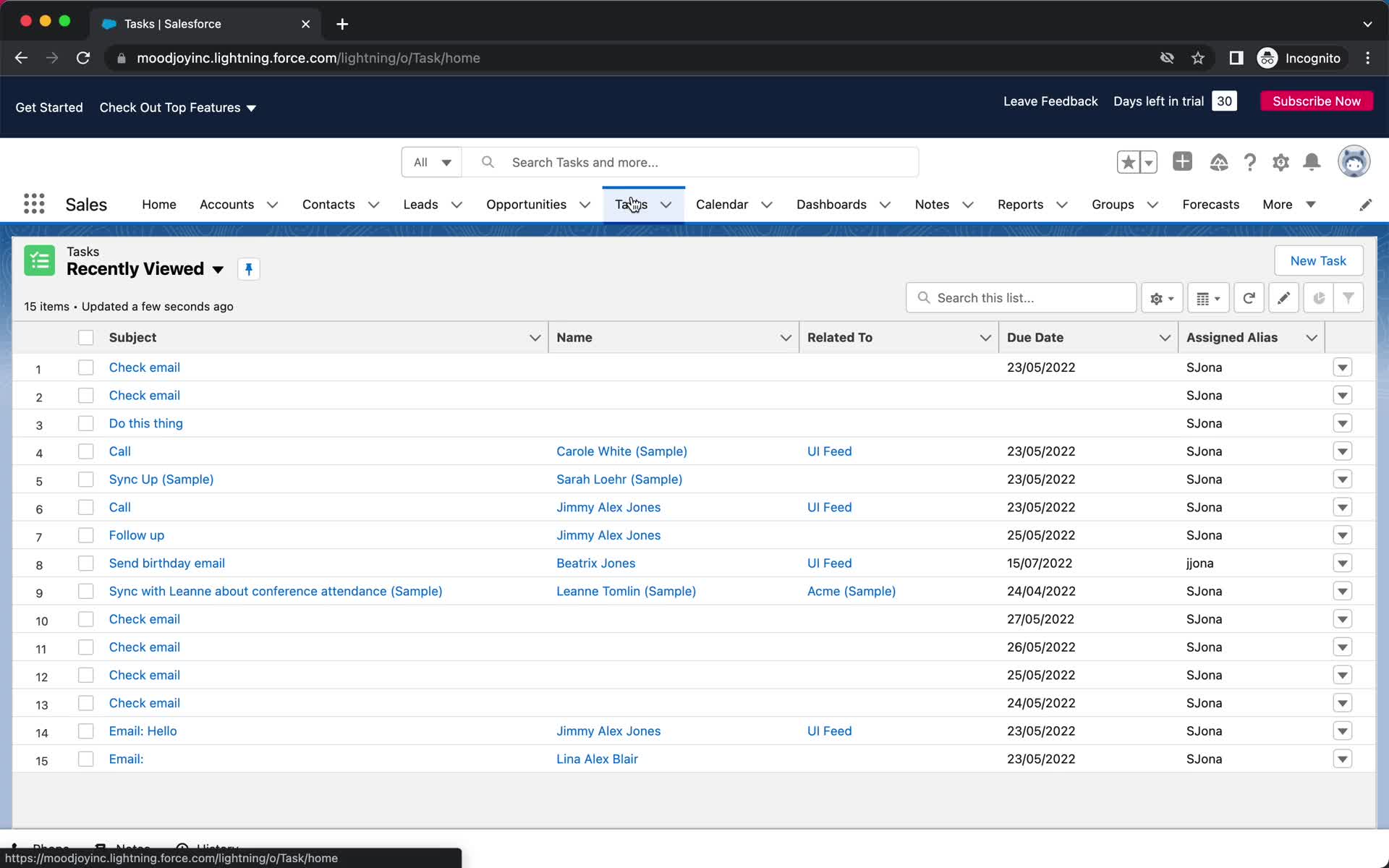The image size is (1389, 868).
Task: Open Due Date column header menu
Action: (x=1165, y=338)
